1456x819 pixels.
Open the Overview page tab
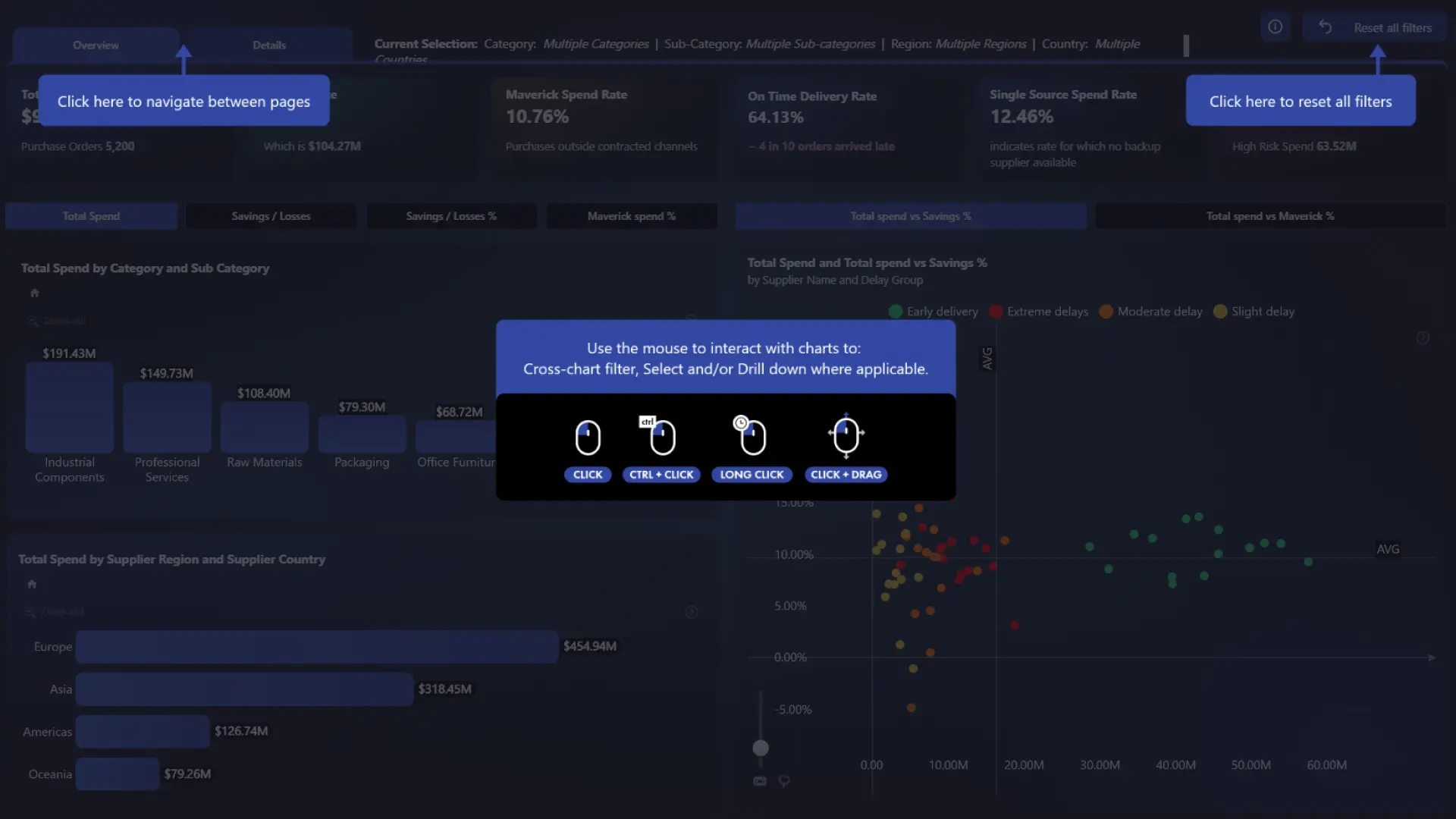[96, 45]
